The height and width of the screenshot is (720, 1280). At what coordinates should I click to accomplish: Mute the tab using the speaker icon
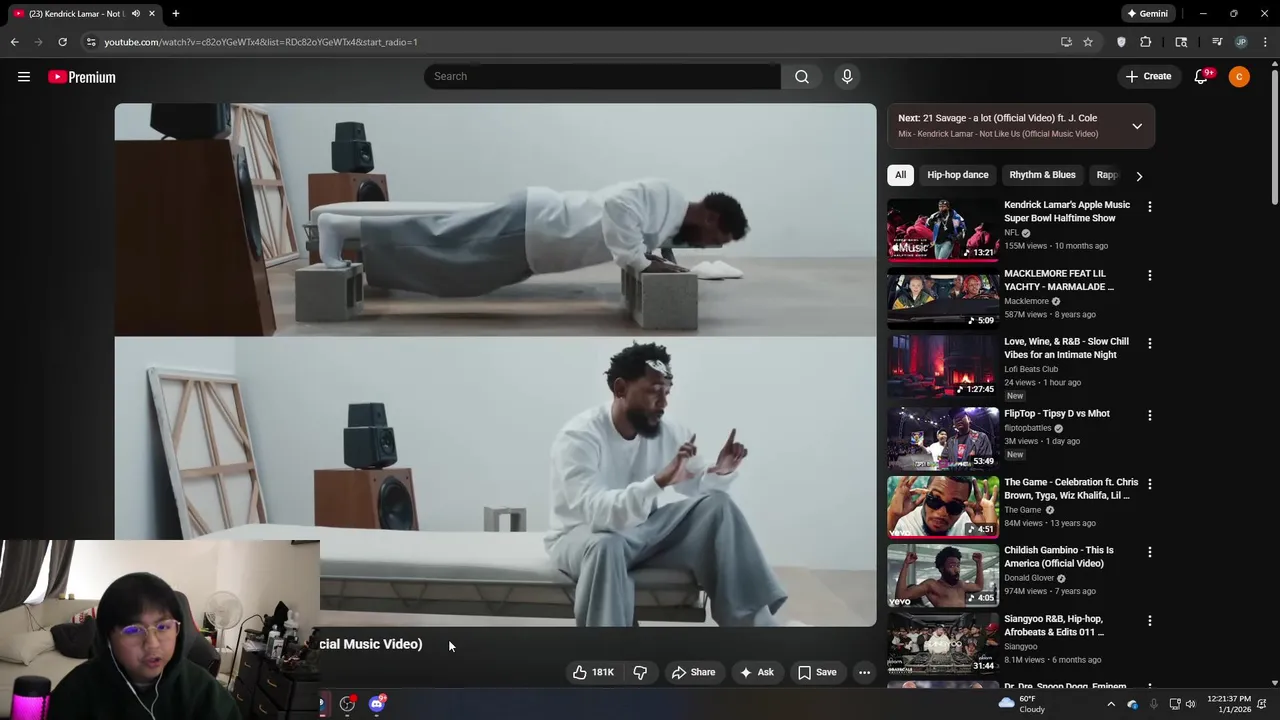pyautogui.click(x=136, y=14)
